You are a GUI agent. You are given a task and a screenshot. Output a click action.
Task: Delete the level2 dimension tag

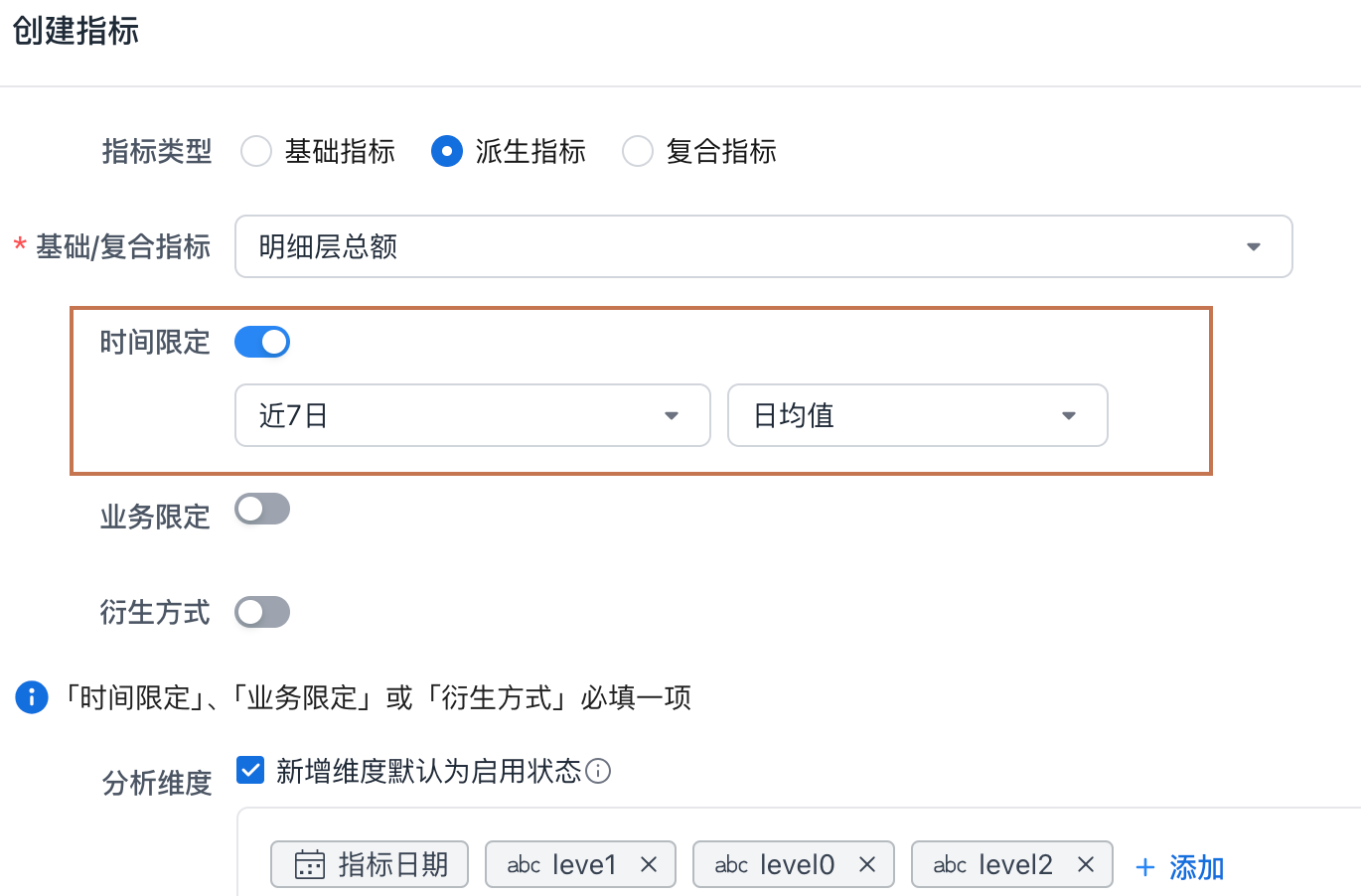tap(1086, 865)
